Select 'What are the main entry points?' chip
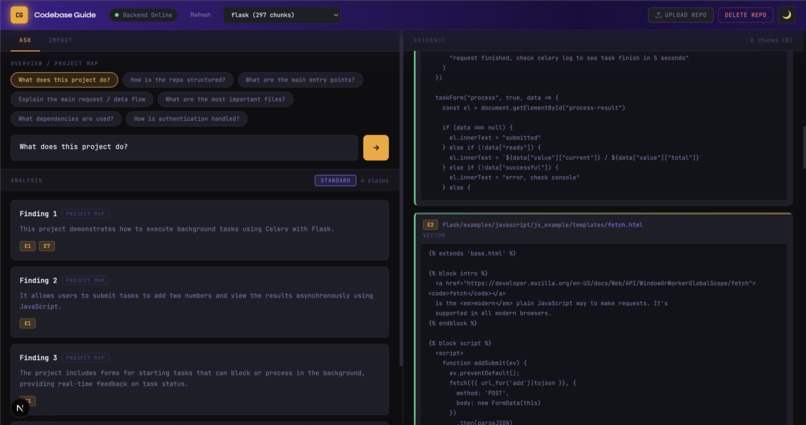Viewport: 806px width, 425px height. coord(300,80)
